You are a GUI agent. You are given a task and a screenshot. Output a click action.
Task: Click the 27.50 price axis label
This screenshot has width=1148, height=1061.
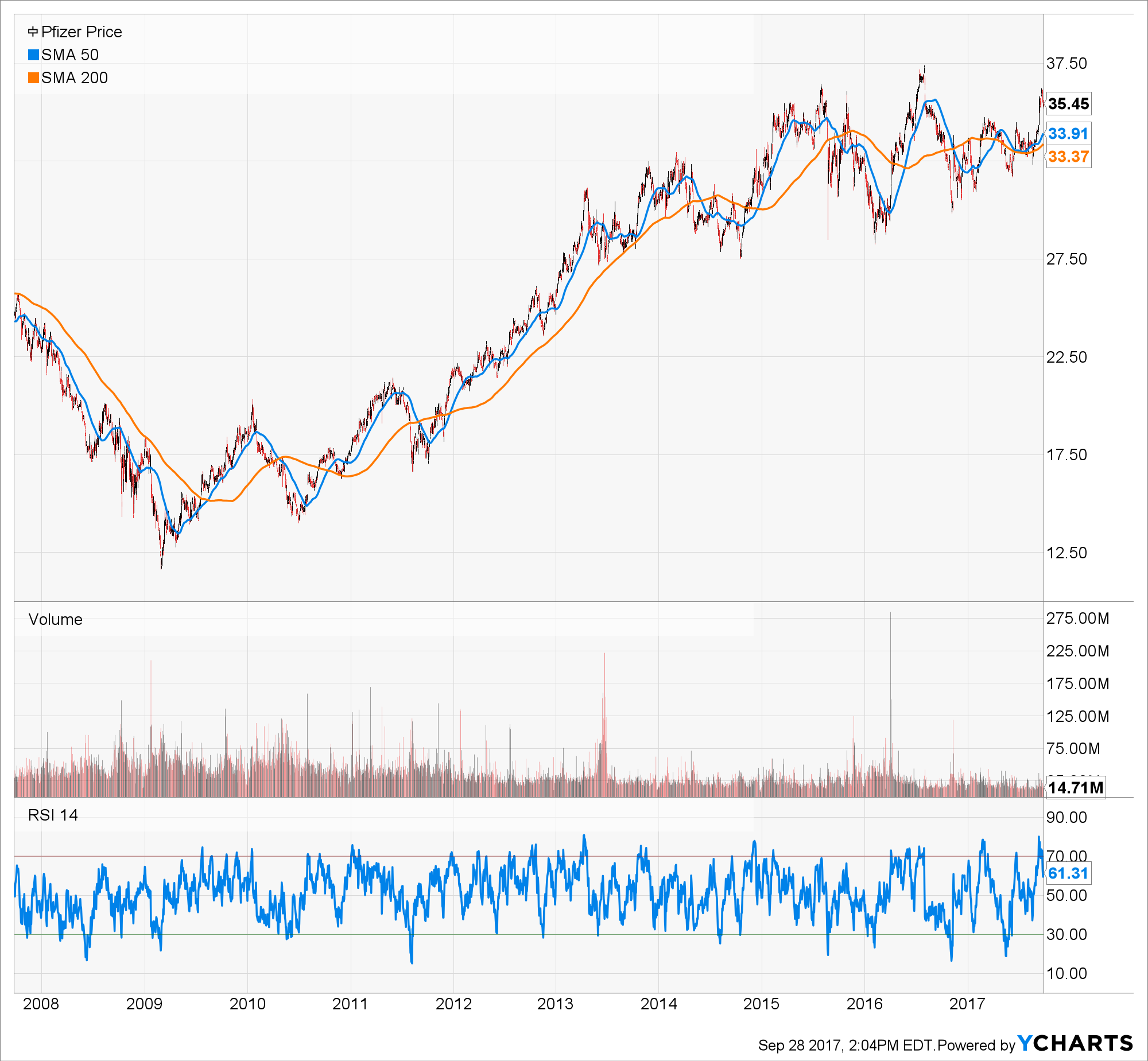tap(1066, 259)
